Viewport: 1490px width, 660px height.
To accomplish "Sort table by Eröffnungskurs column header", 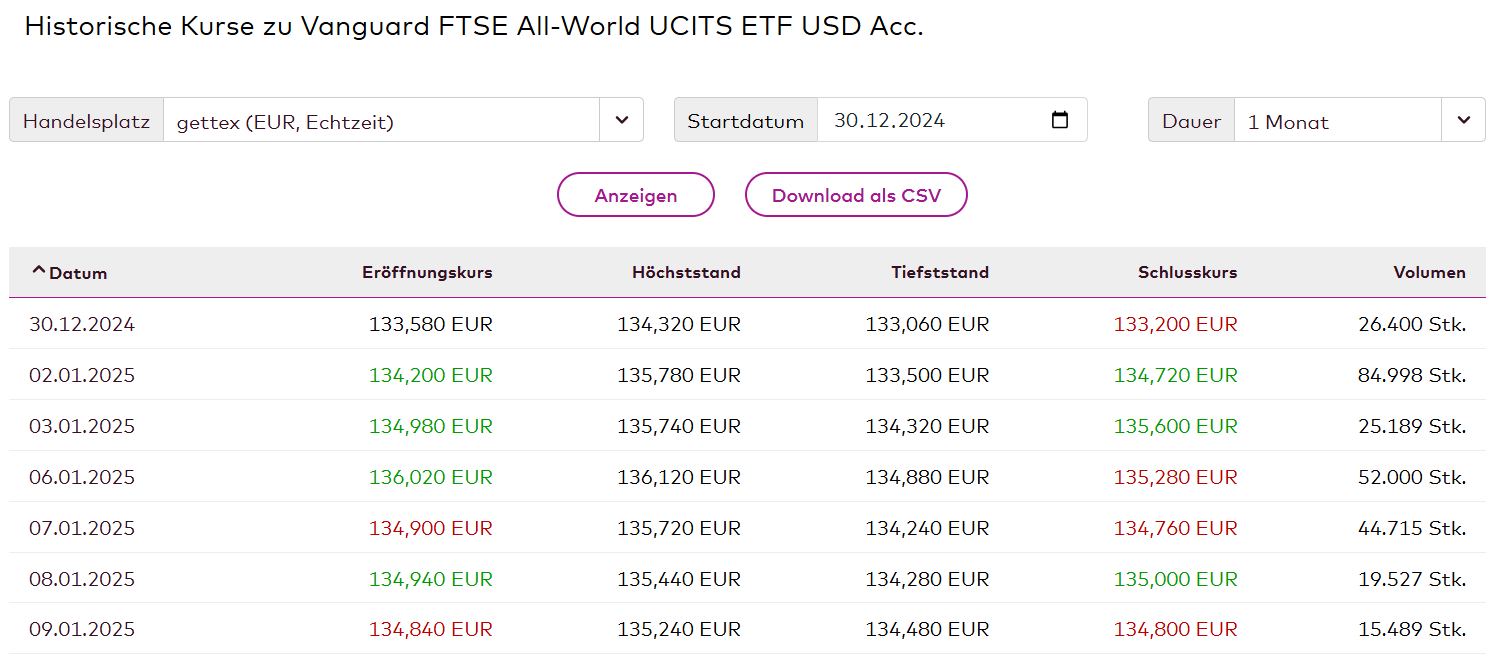I will click(x=427, y=272).
